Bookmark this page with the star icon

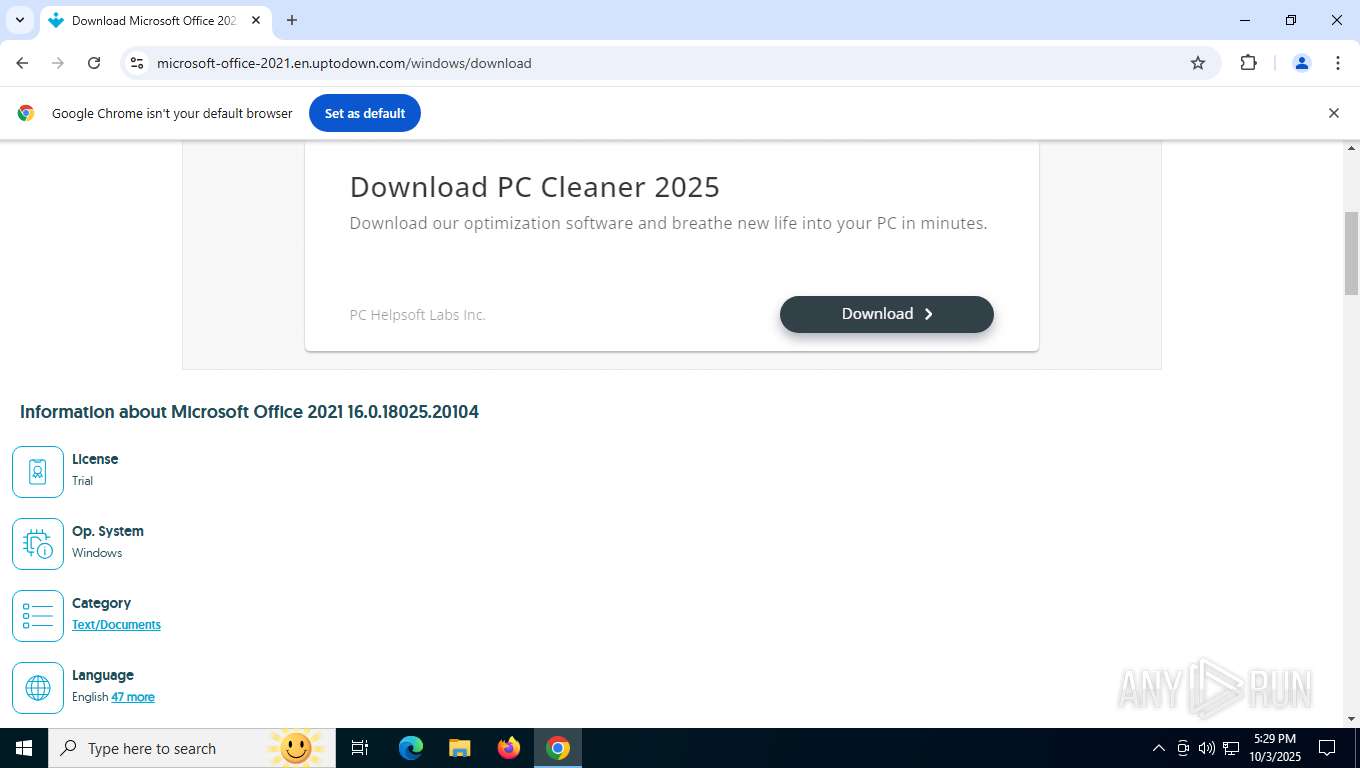(1198, 63)
